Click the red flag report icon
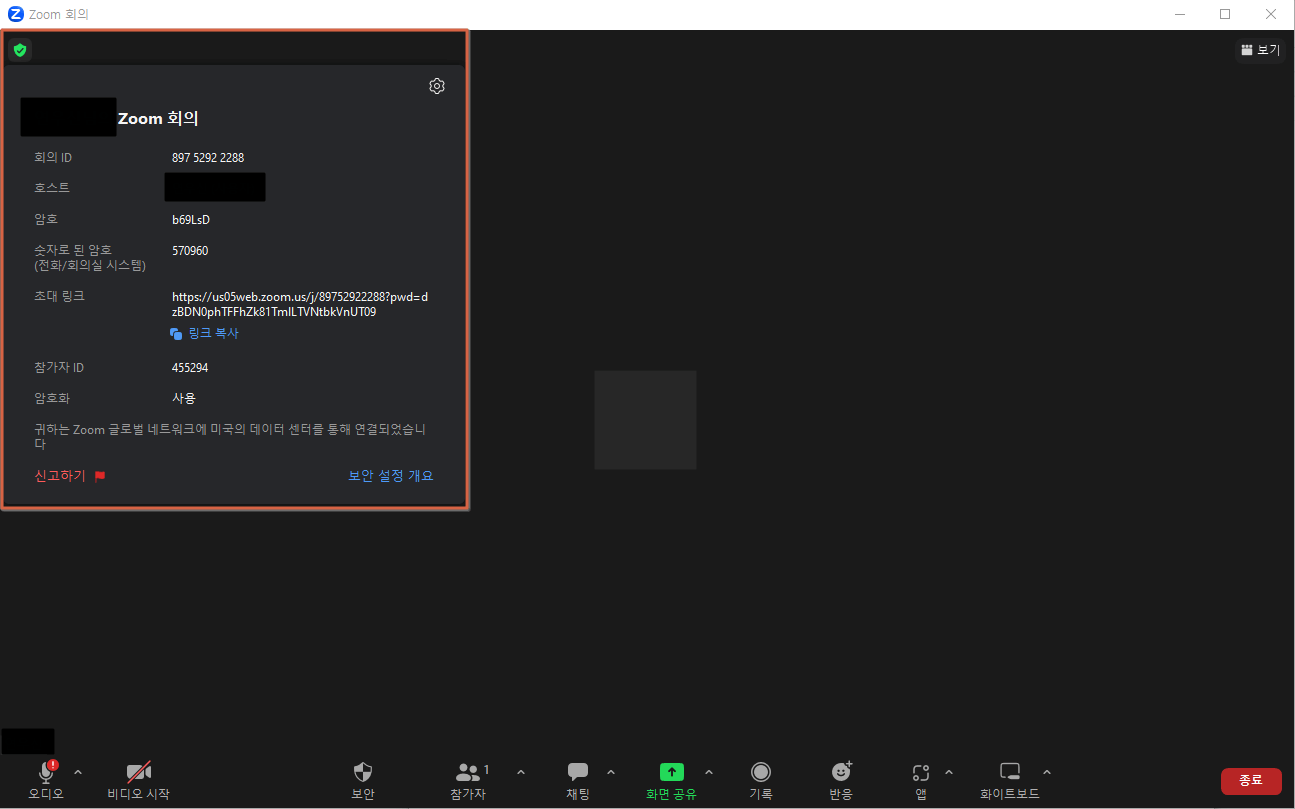 [x=100, y=476]
